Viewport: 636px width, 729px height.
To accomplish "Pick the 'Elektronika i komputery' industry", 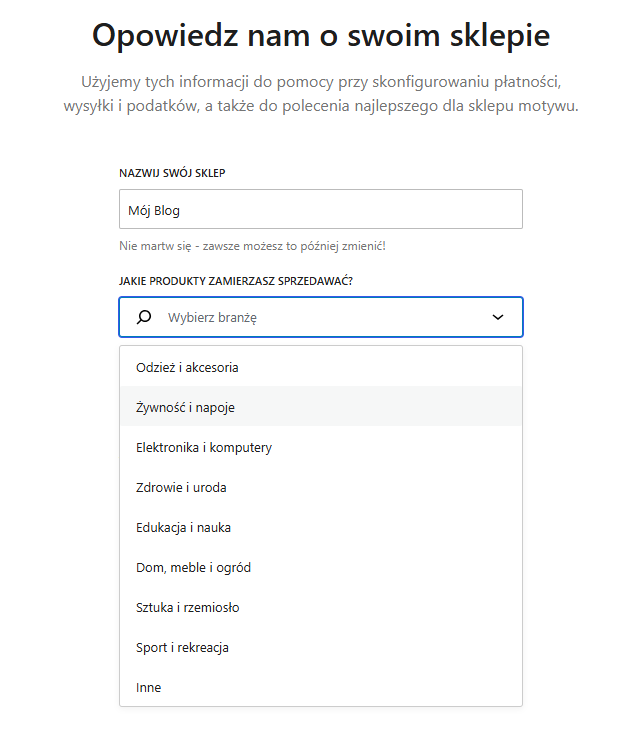I will pos(204,447).
